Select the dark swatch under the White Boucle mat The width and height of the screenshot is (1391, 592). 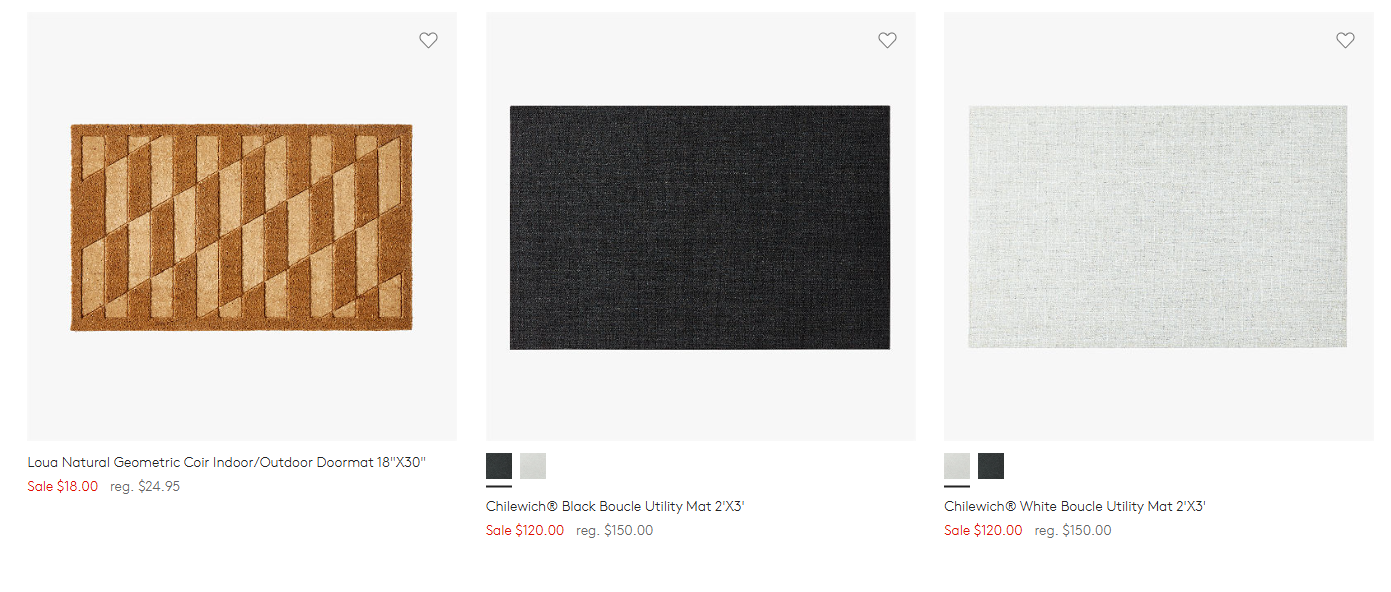[x=990, y=465]
